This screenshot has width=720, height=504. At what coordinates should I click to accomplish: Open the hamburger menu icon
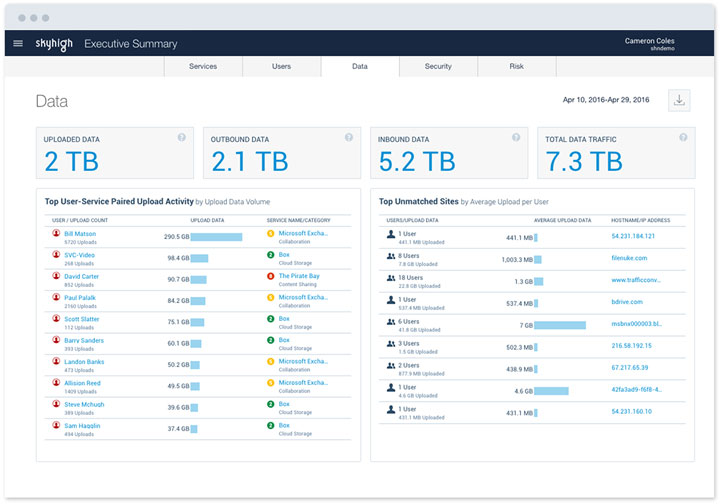(x=18, y=44)
